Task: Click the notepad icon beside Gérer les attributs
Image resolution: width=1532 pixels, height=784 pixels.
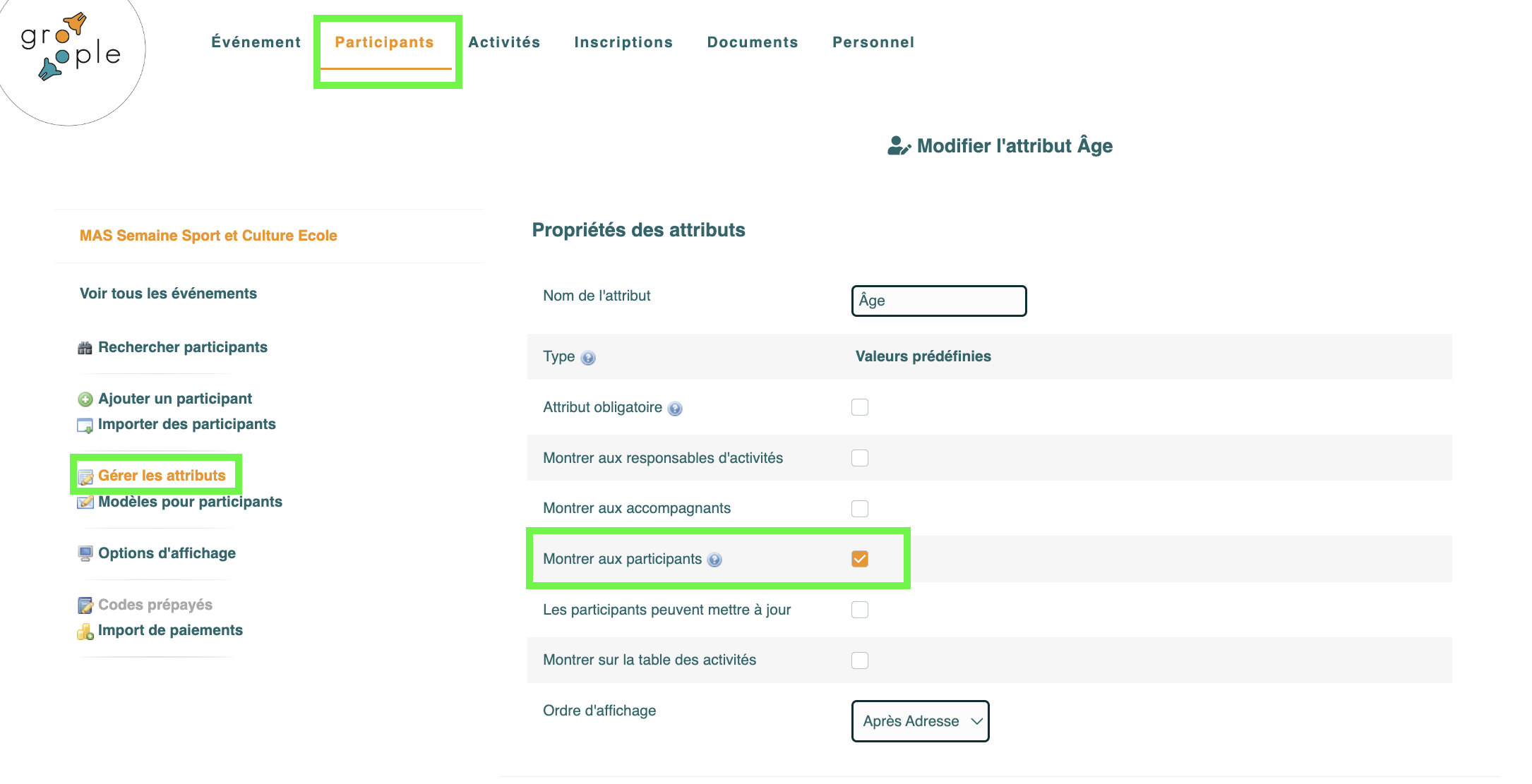Action: tap(85, 477)
